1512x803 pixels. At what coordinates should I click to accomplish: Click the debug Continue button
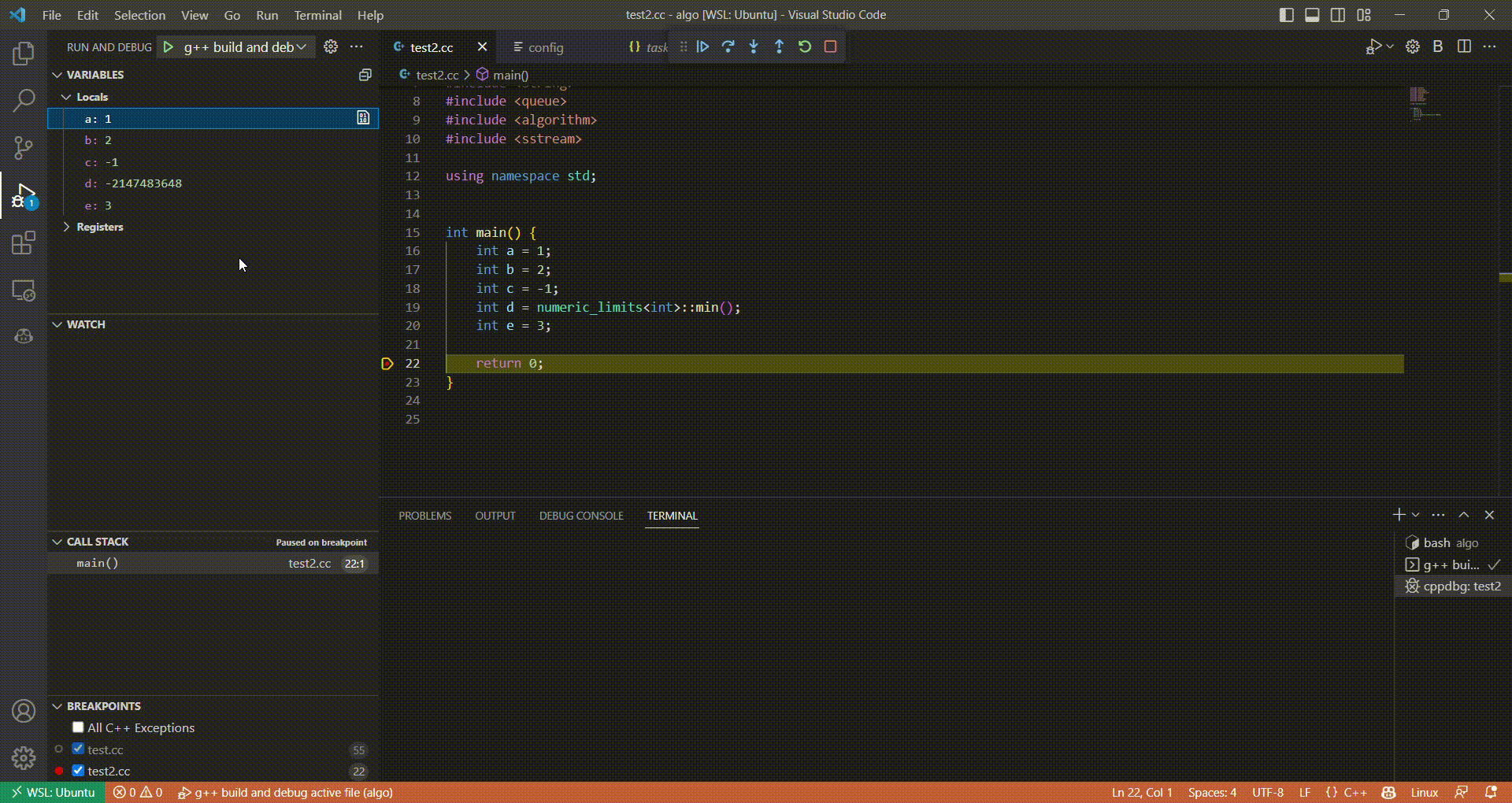pos(703,47)
